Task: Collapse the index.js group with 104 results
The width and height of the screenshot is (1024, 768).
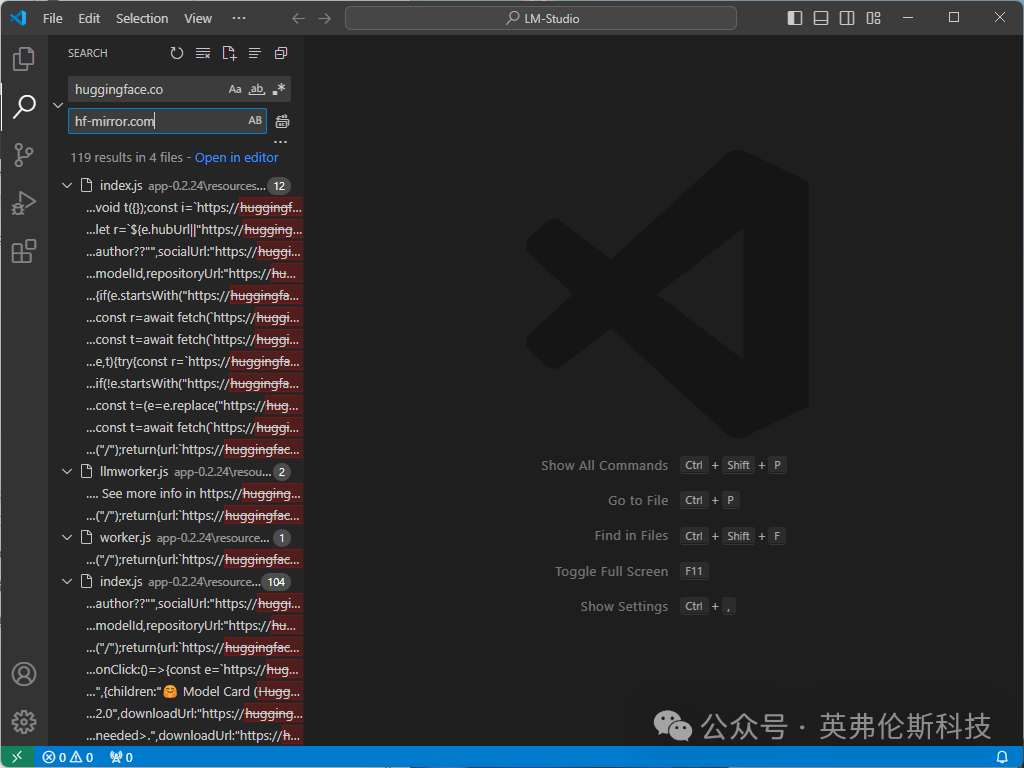Action: [x=67, y=582]
